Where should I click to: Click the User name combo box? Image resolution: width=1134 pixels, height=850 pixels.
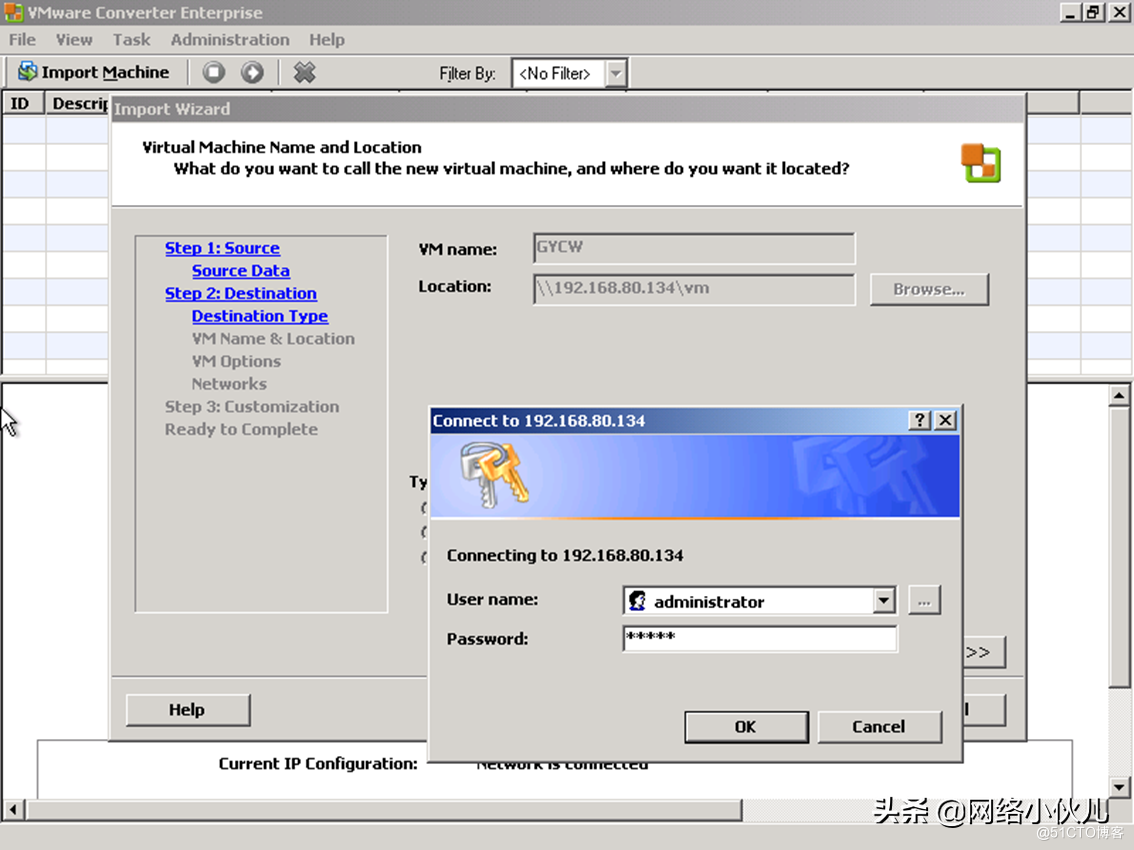tap(759, 600)
